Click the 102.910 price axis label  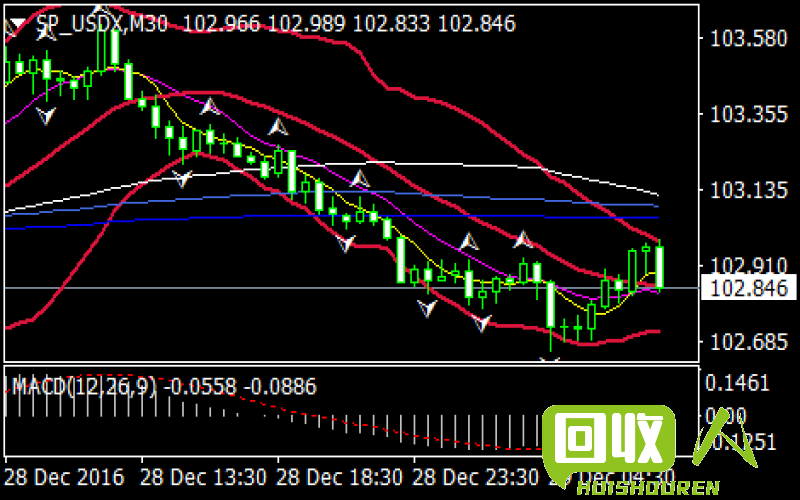pyautogui.click(x=748, y=265)
